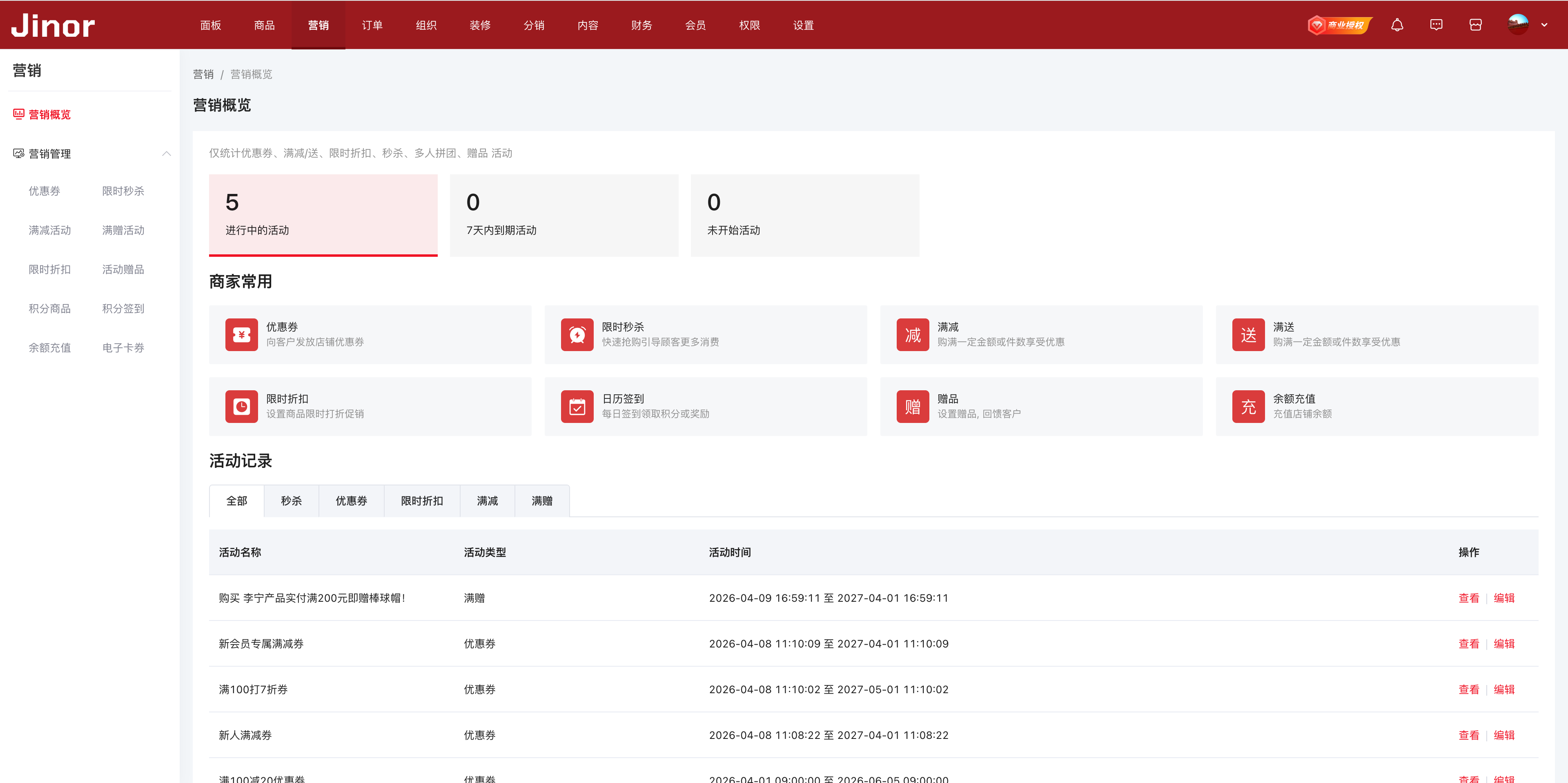The image size is (1568, 783).
Task: Open 限时折扣 in the sidebar
Action: coord(50,269)
